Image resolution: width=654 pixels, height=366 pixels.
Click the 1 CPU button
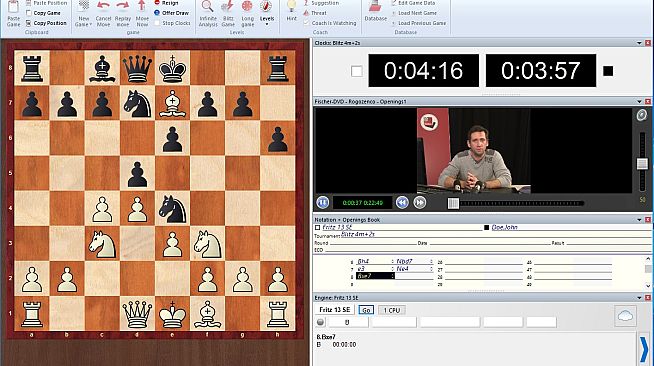click(392, 310)
